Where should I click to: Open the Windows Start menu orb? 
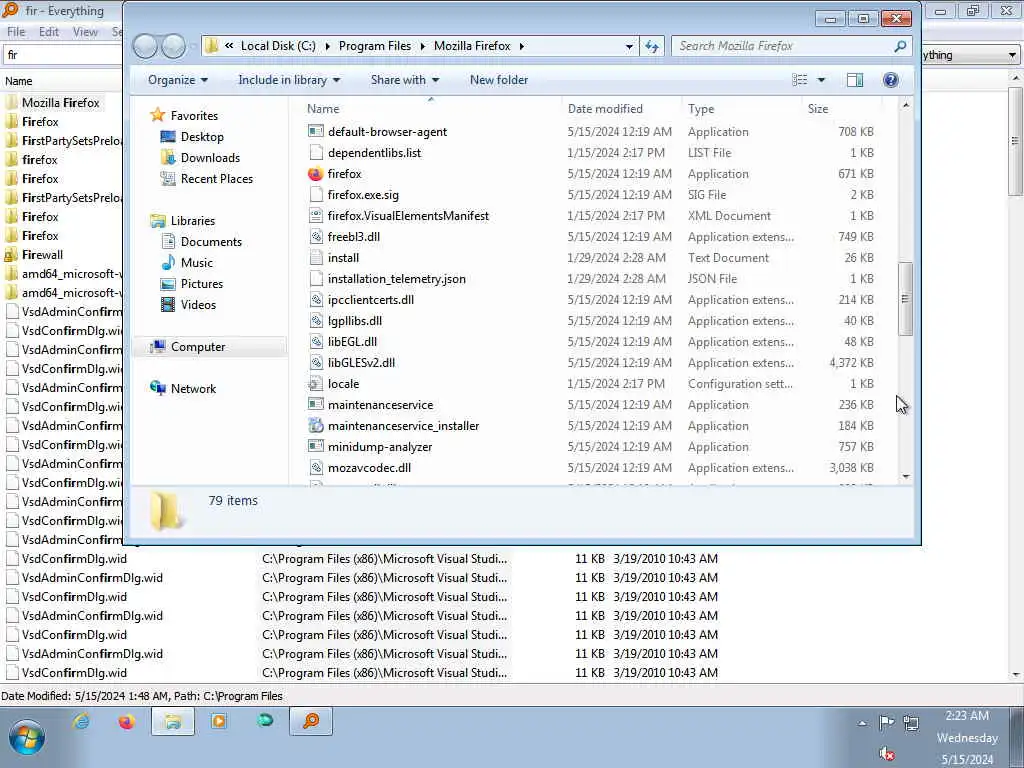tap(27, 737)
